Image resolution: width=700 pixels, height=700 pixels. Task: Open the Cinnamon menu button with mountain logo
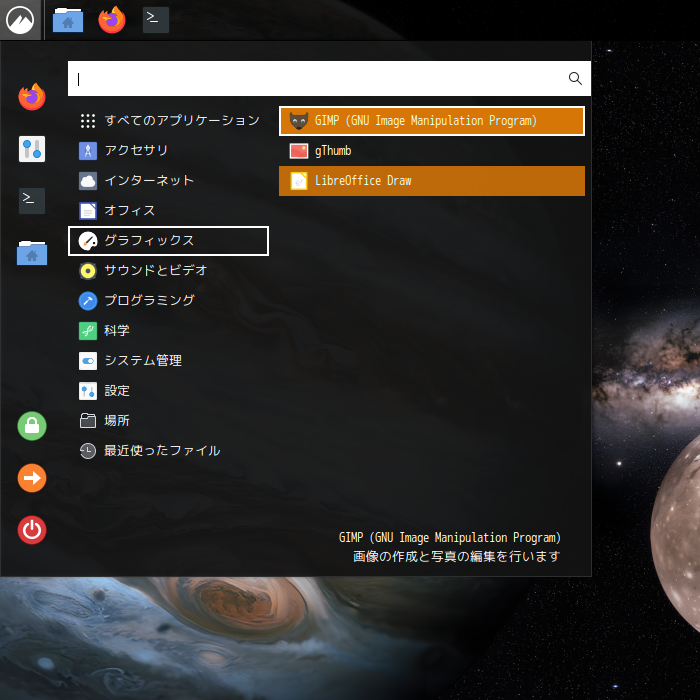[x=21, y=20]
